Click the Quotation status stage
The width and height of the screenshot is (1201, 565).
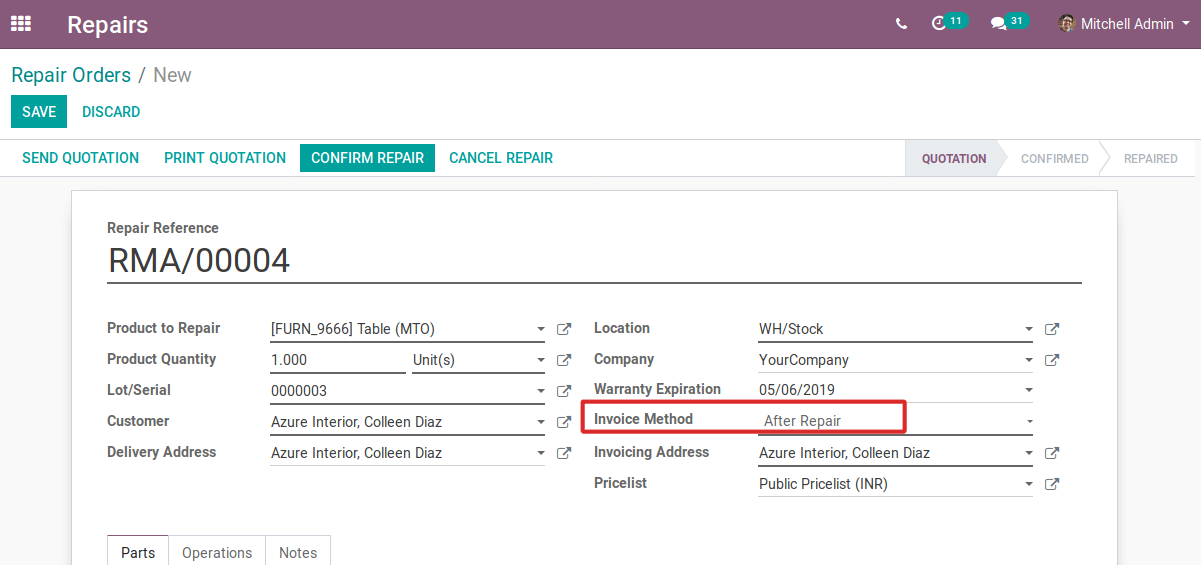[x=953, y=158]
